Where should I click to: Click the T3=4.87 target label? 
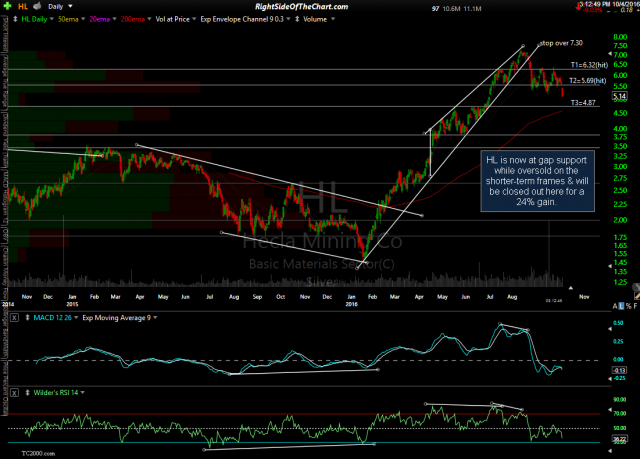coord(583,103)
